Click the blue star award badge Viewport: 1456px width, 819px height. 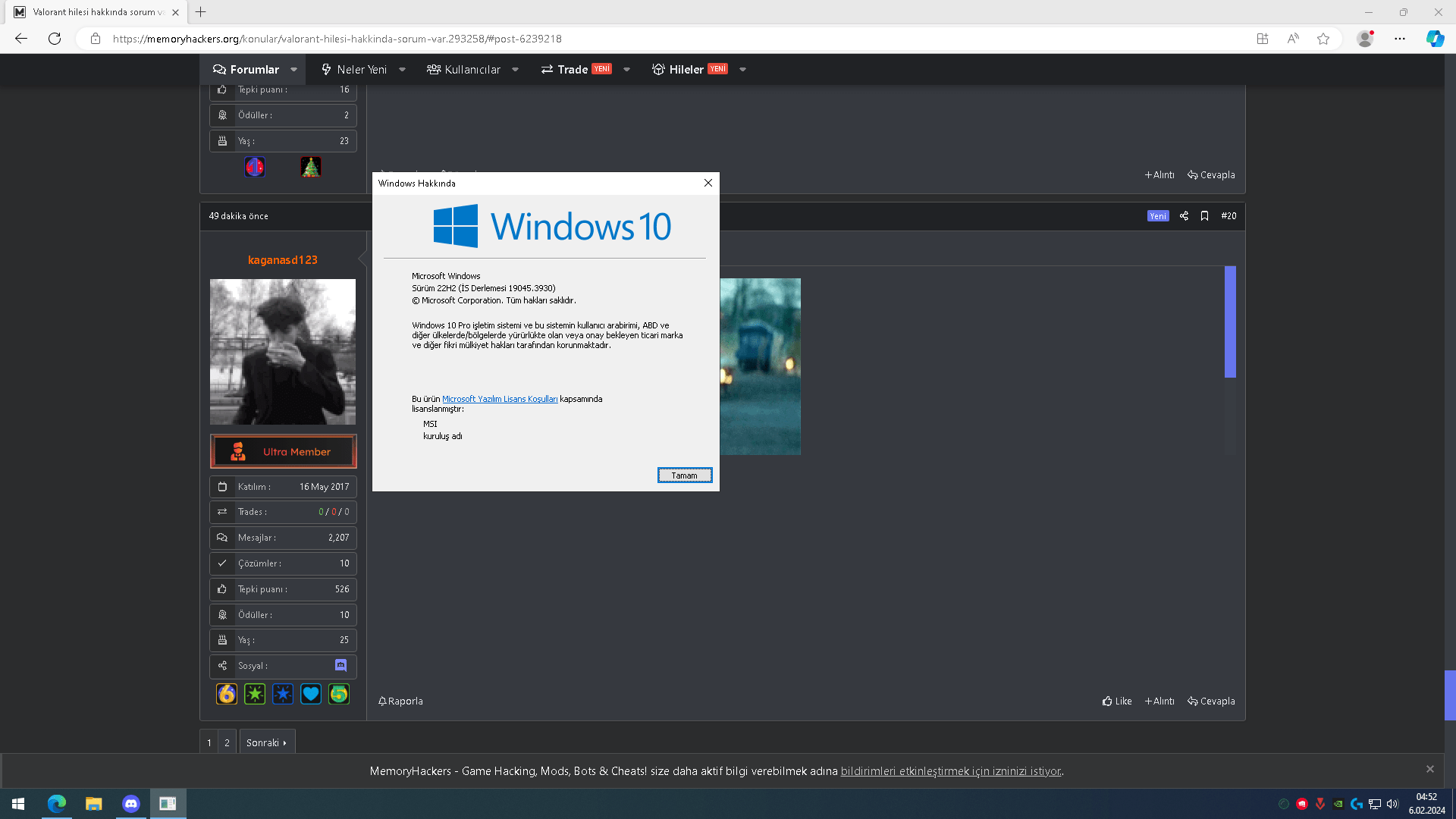coord(283,694)
